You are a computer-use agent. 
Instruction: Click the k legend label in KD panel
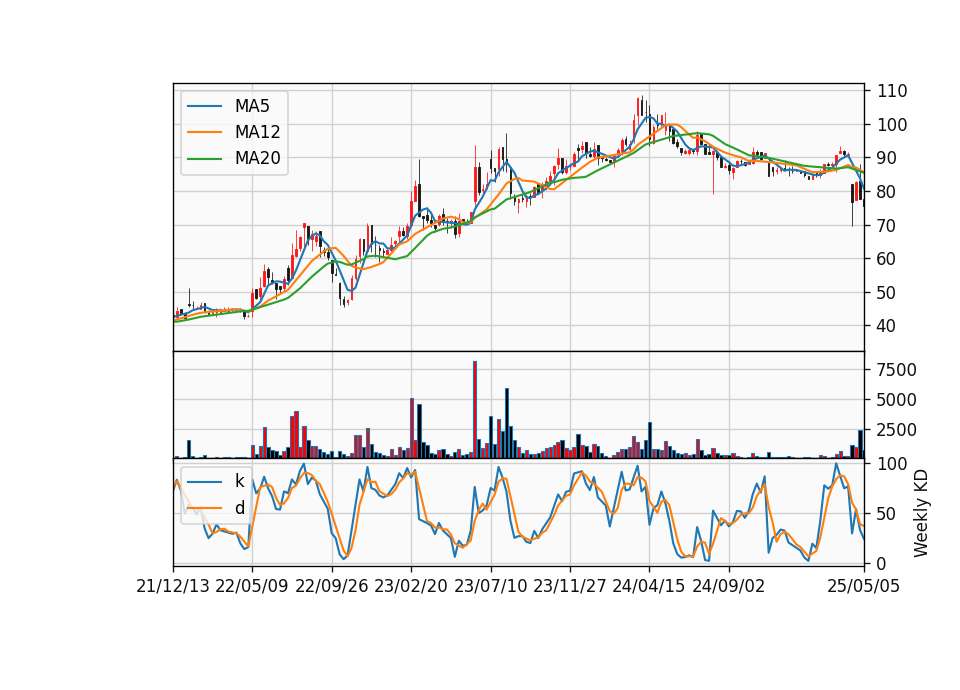(239, 481)
